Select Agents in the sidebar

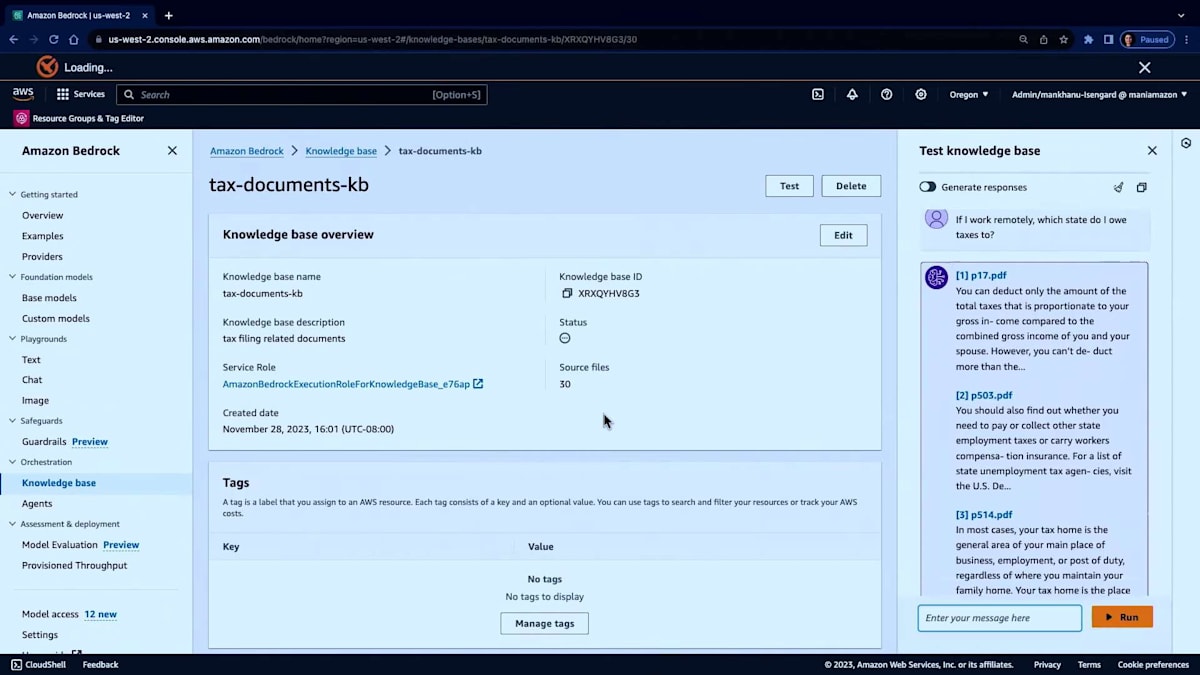click(37, 504)
